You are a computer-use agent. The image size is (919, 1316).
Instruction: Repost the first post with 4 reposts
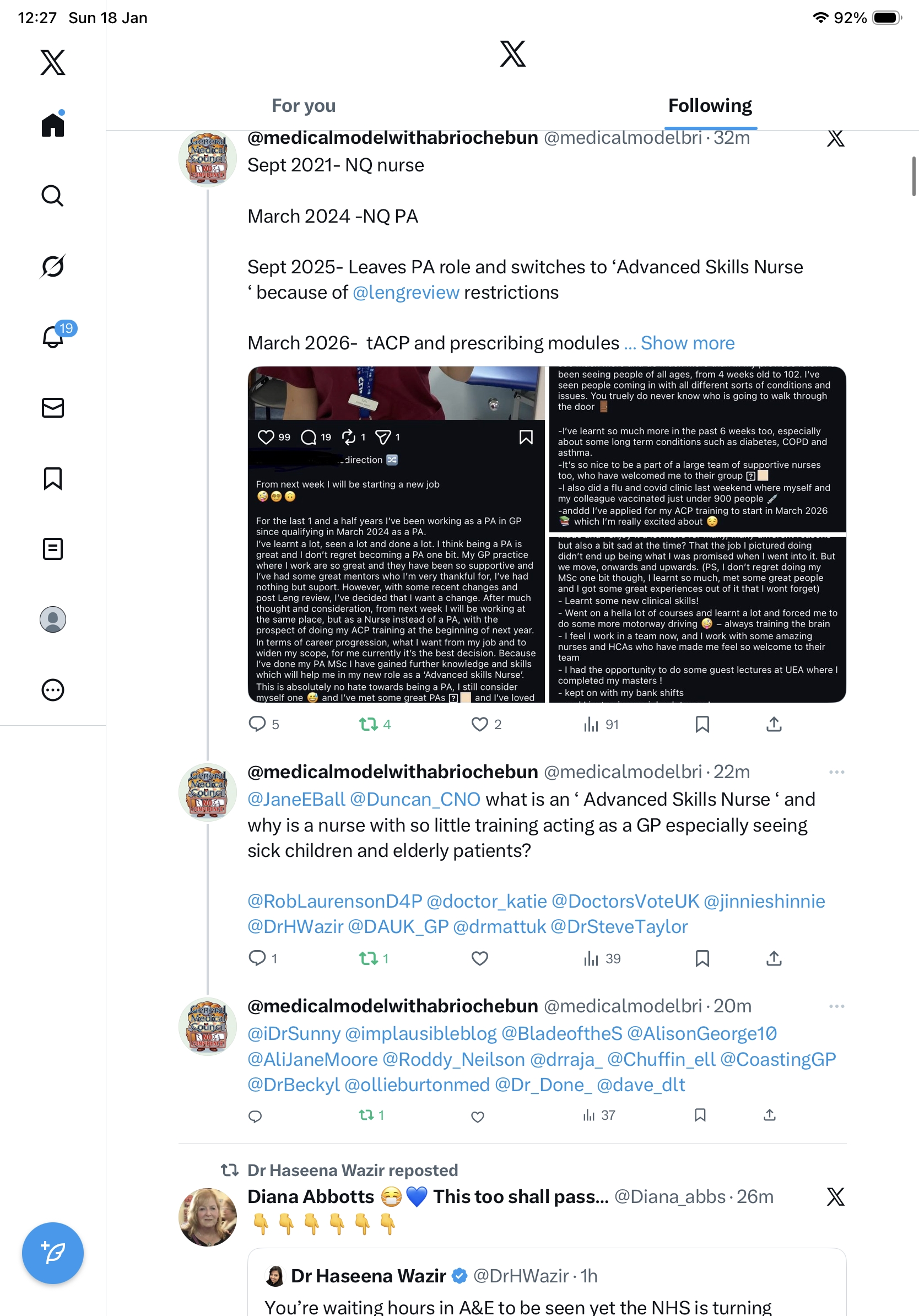coord(375,725)
